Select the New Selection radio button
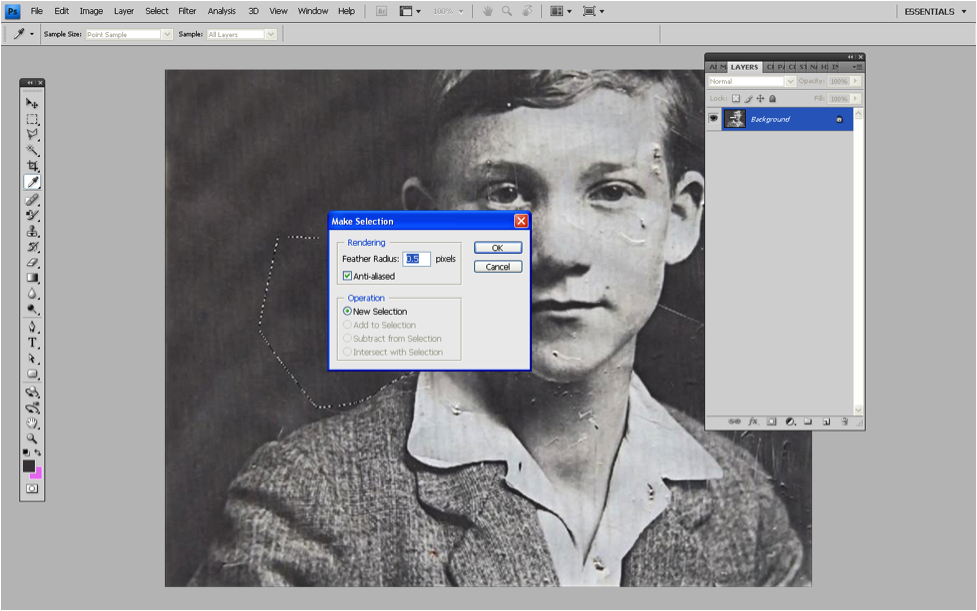The width and height of the screenshot is (977, 611). 347,312
